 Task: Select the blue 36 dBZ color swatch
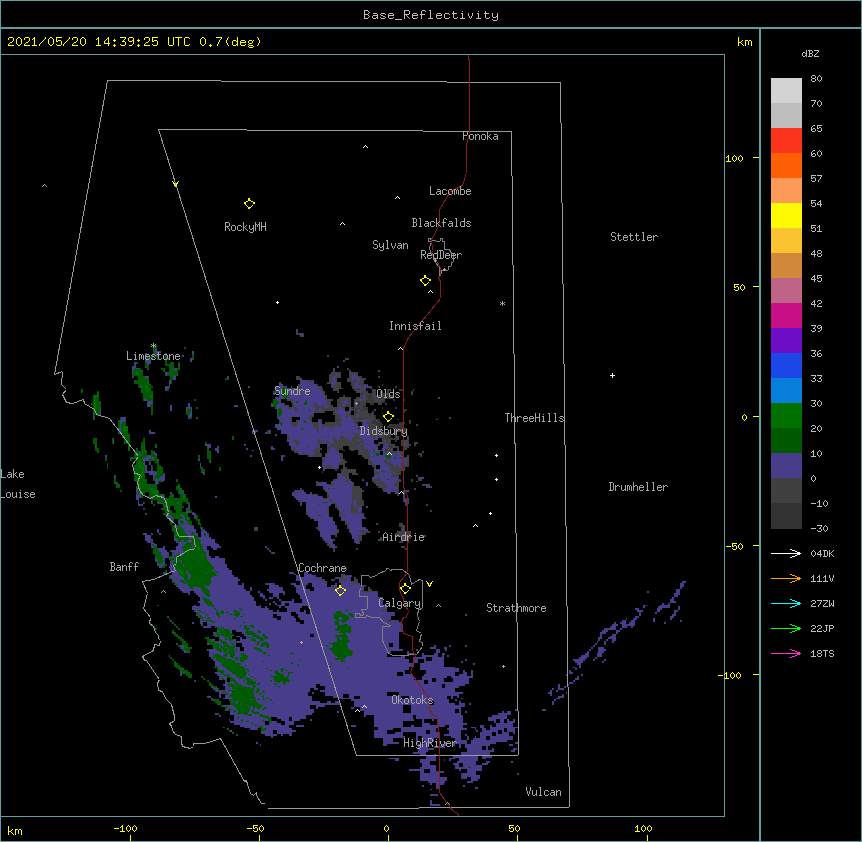point(786,365)
